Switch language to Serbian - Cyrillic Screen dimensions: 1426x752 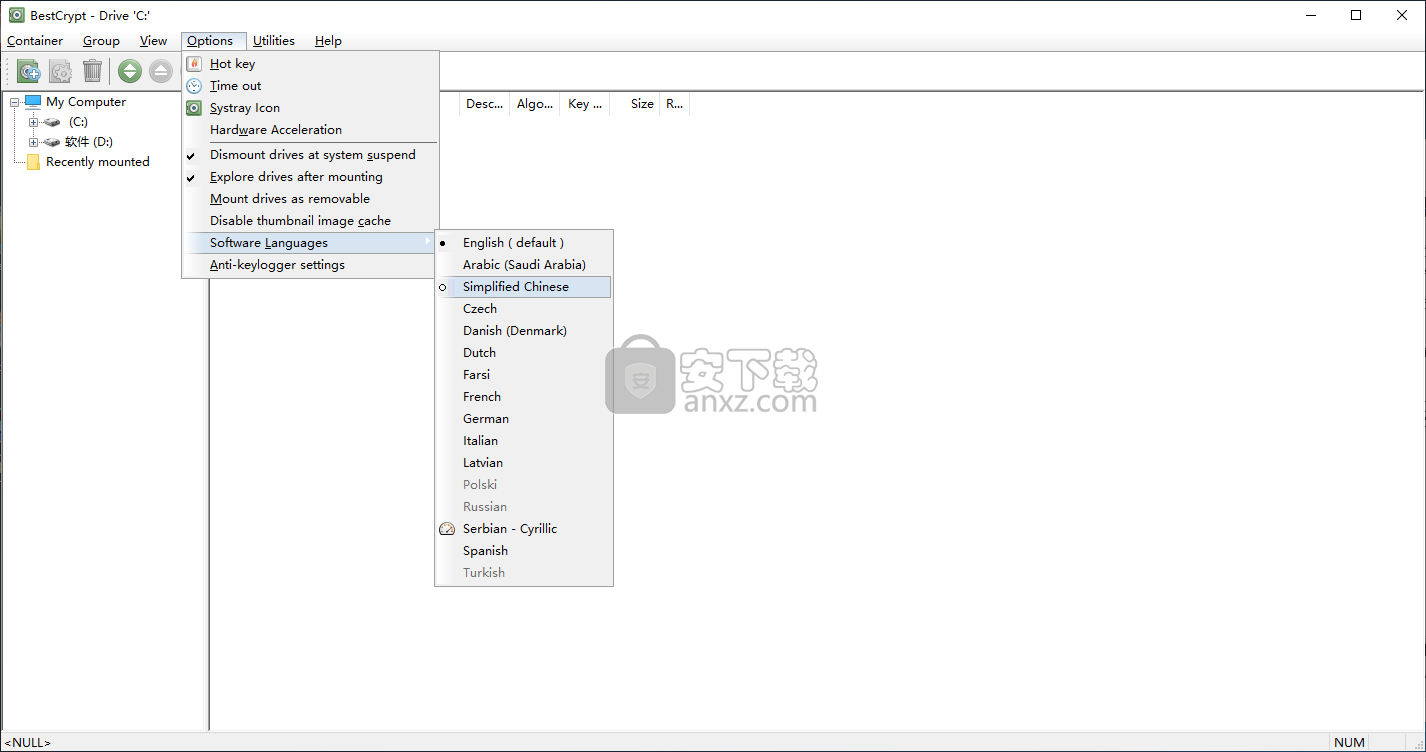(523, 529)
